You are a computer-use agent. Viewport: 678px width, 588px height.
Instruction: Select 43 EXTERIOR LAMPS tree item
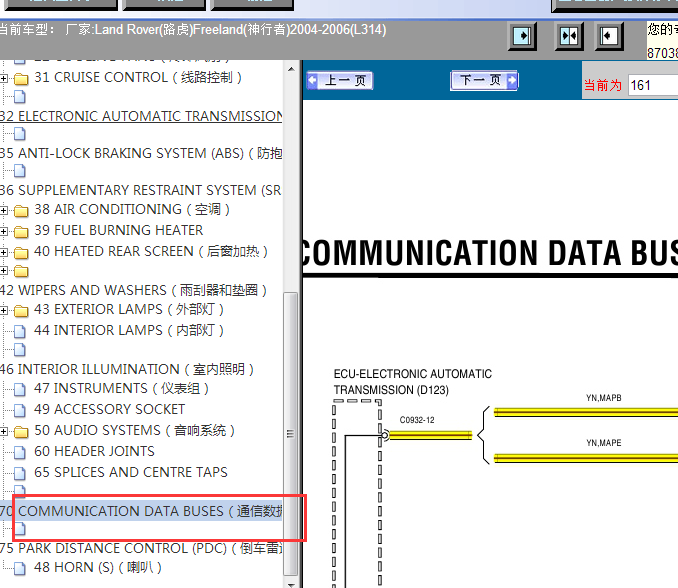pyautogui.click(x=129, y=309)
